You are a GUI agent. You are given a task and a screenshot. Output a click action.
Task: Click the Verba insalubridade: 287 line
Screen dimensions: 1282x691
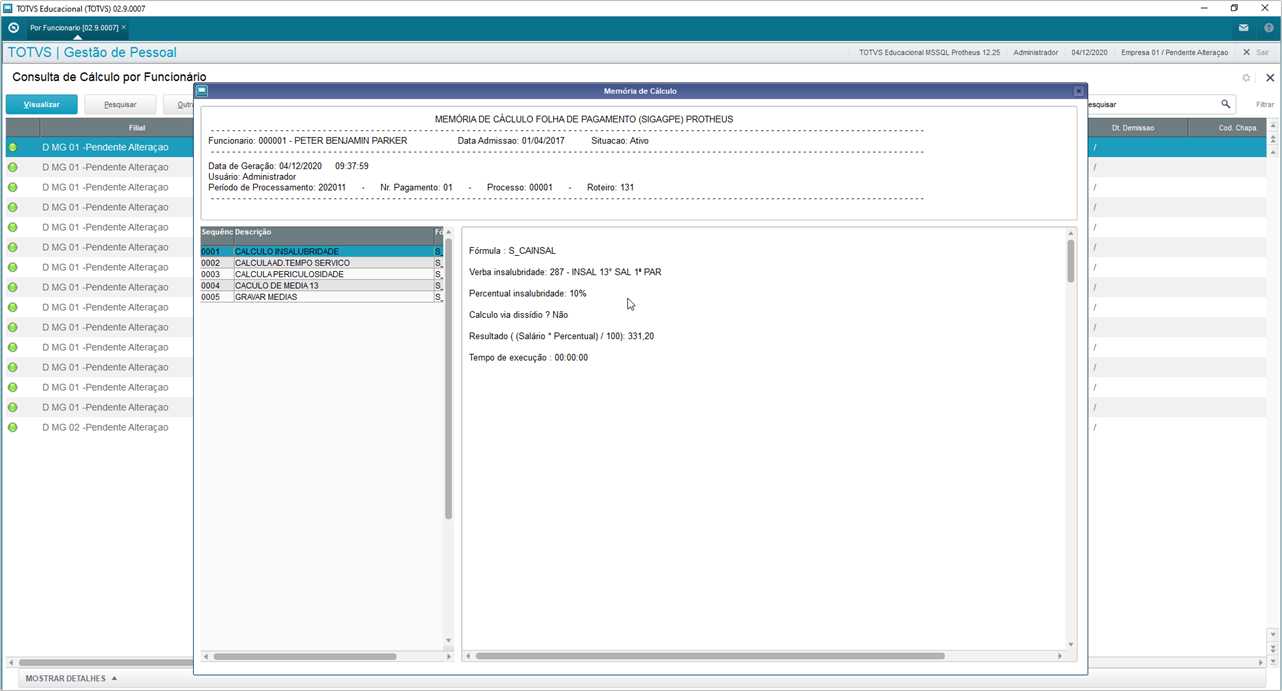click(x=565, y=272)
